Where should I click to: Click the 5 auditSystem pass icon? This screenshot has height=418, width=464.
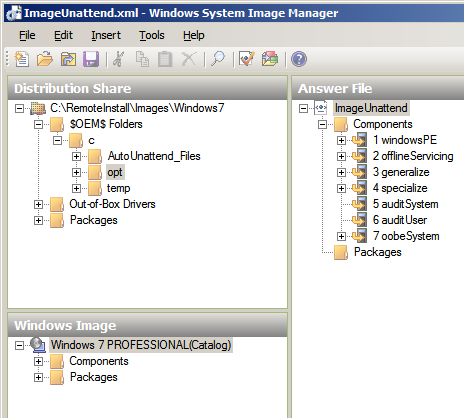coord(359,204)
